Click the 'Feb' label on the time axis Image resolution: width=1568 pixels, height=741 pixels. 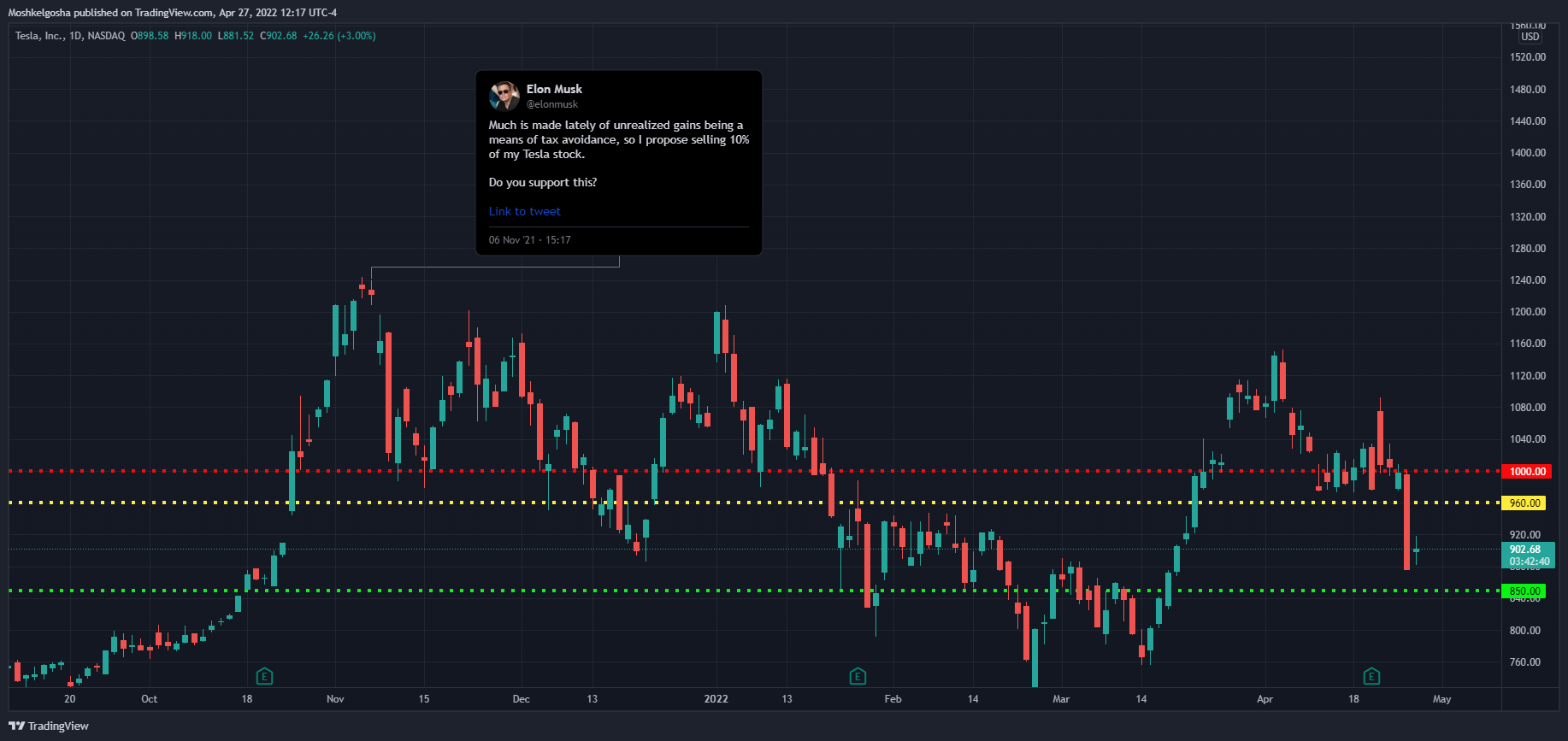(893, 699)
